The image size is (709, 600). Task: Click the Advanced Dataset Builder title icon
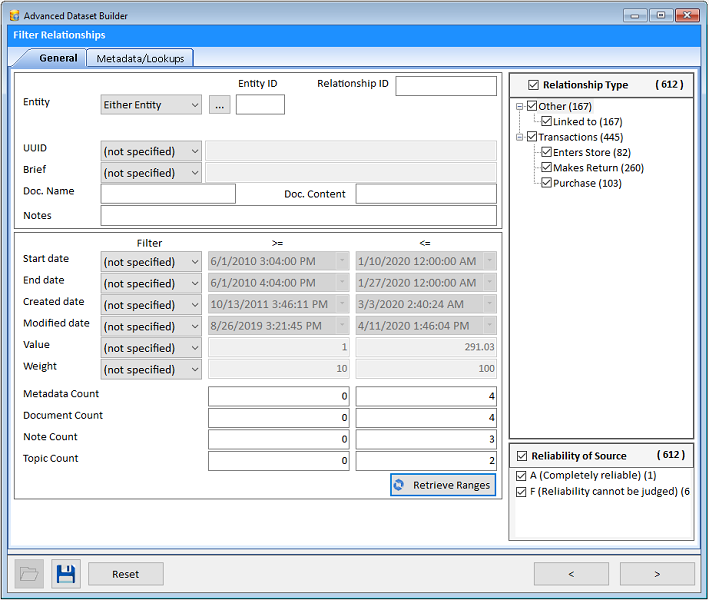(x=15, y=15)
